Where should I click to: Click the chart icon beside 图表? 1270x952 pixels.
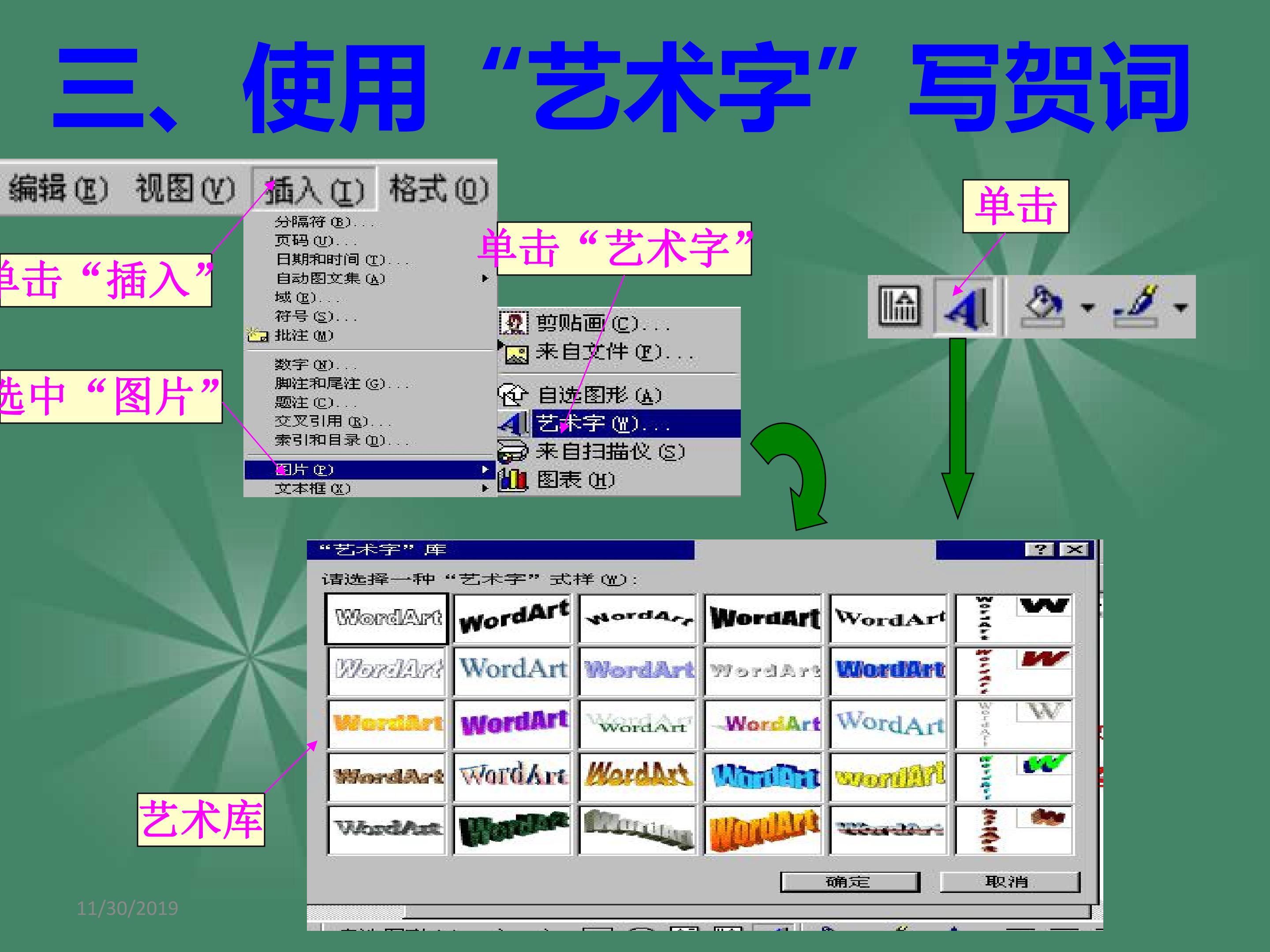pos(513,479)
